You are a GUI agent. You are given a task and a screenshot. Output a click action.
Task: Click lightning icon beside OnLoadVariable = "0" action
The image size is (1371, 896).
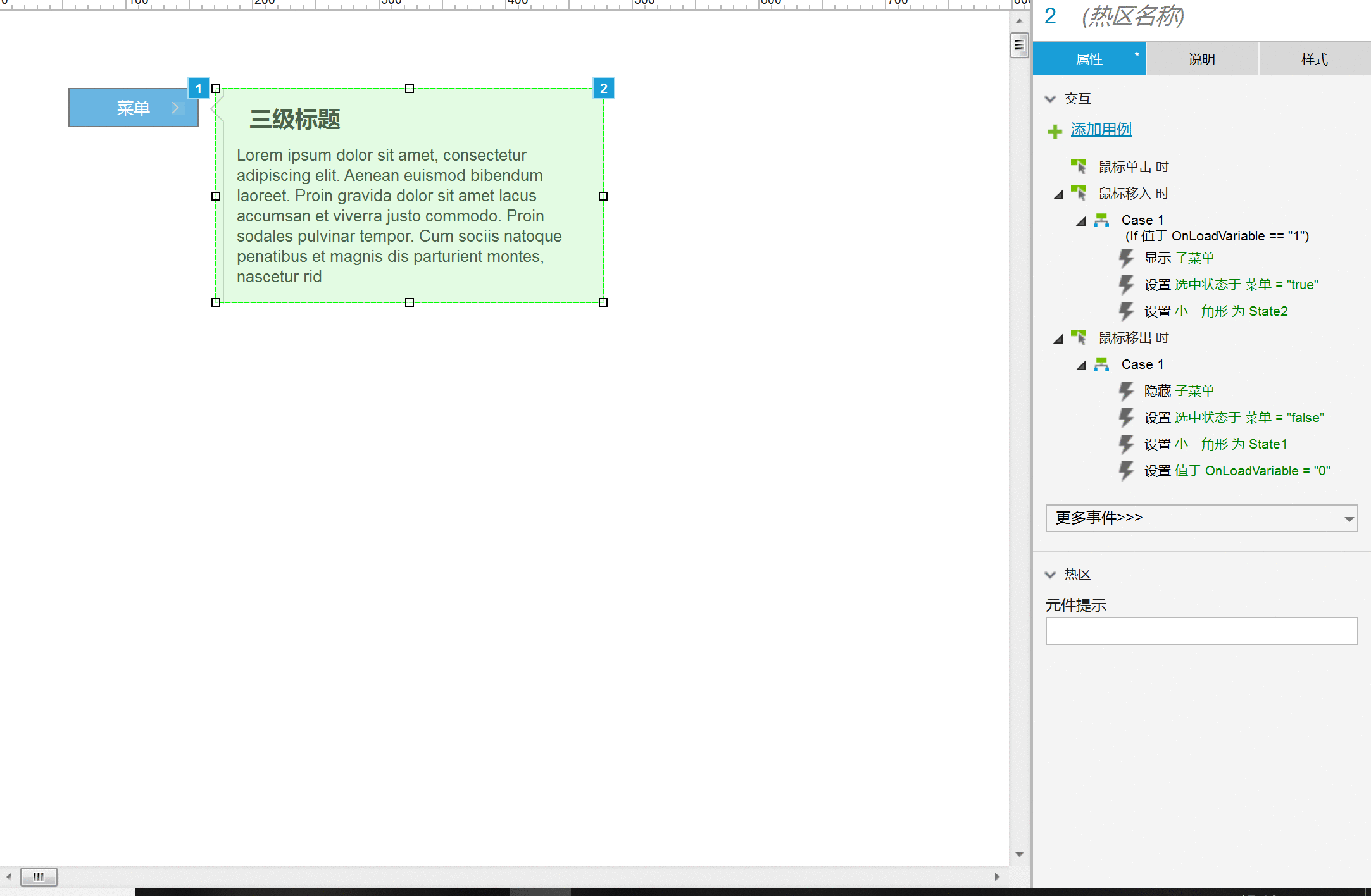pyautogui.click(x=1126, y=471)
